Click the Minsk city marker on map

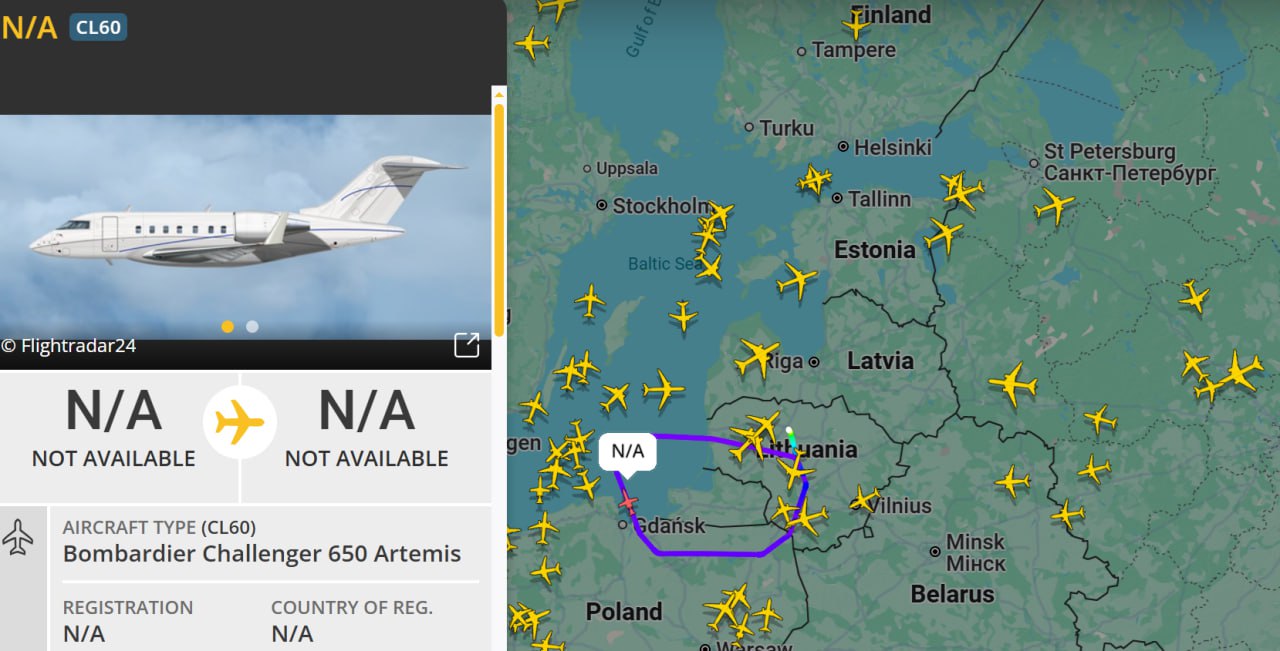(935, 551)
